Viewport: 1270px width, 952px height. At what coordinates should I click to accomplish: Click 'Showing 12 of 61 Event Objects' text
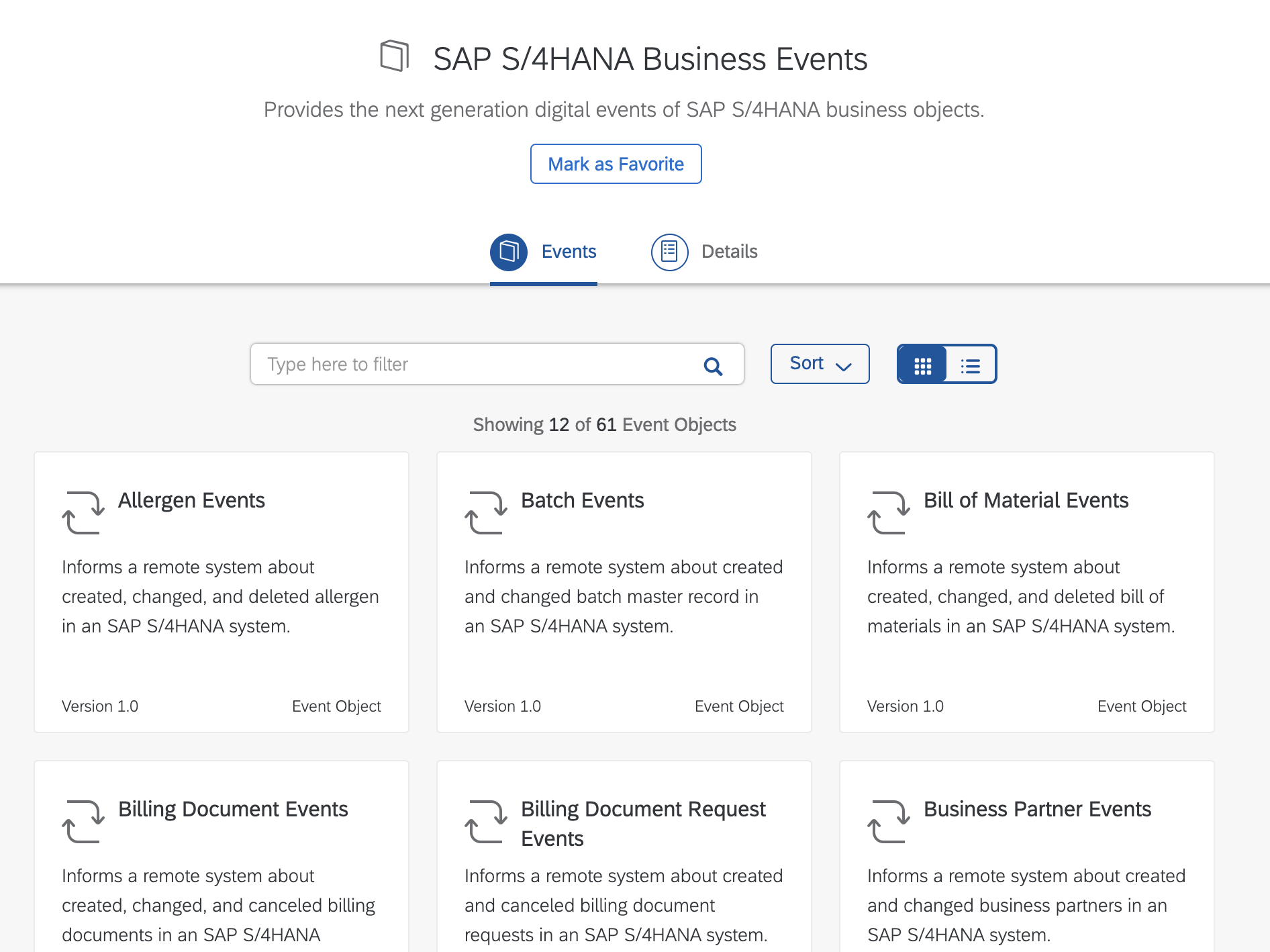tap(605, 425)
